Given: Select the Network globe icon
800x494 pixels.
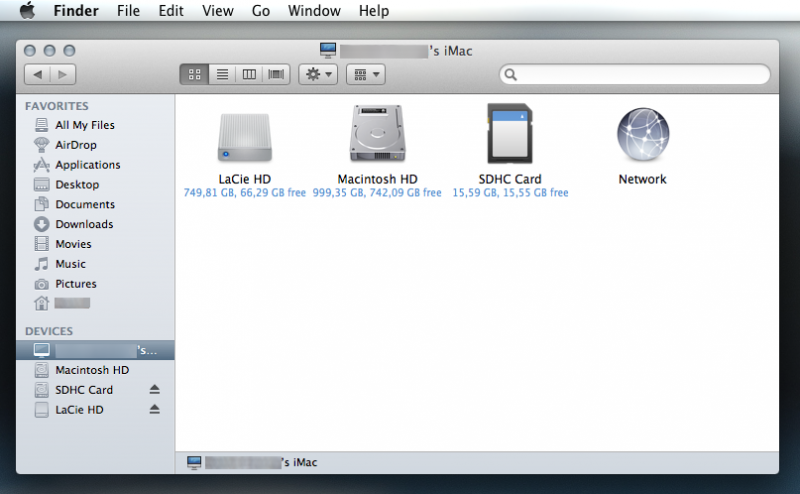Looking at the screenshot, I should click(643, 134).
